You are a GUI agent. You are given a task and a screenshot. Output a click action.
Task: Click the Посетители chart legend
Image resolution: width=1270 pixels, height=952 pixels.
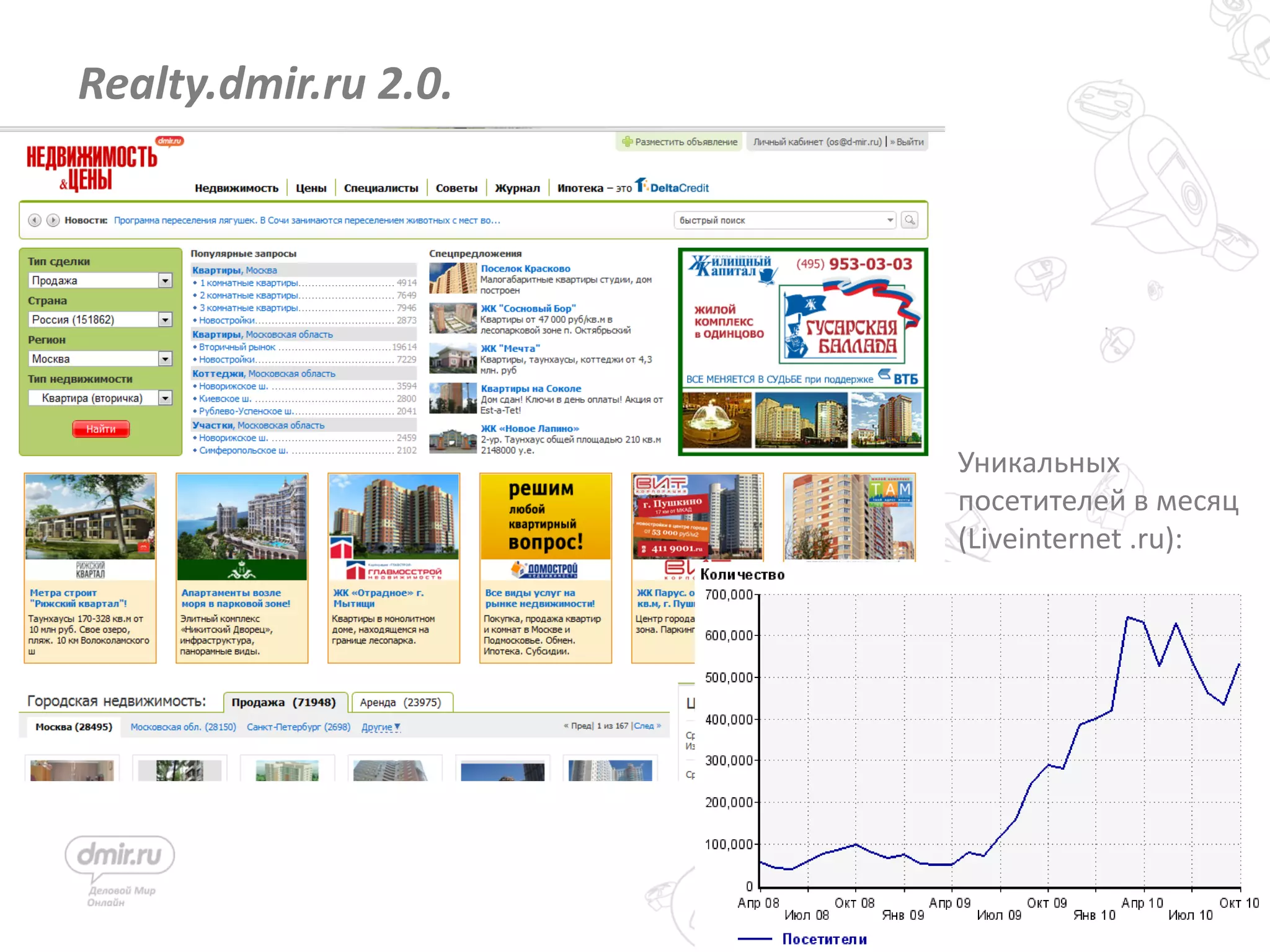[802, 939]
